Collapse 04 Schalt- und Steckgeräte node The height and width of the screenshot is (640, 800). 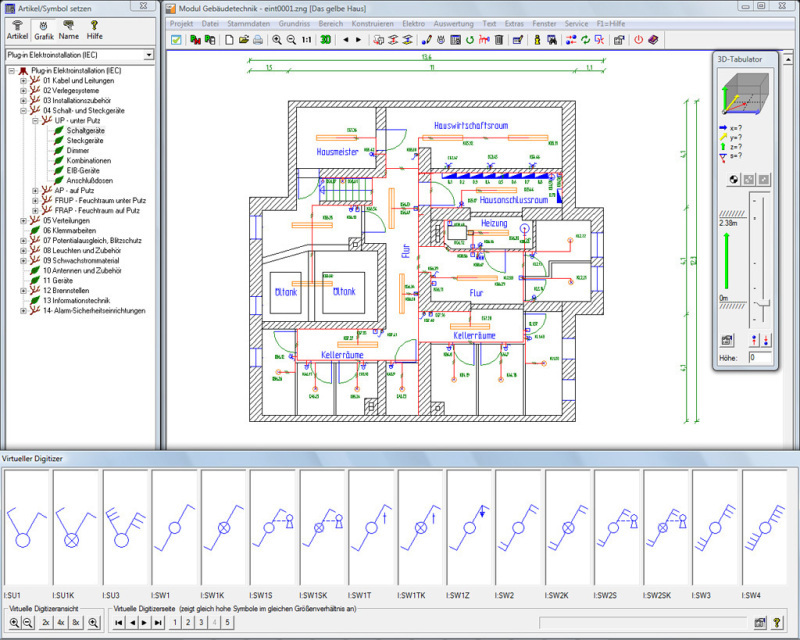[x=23, y=110]
